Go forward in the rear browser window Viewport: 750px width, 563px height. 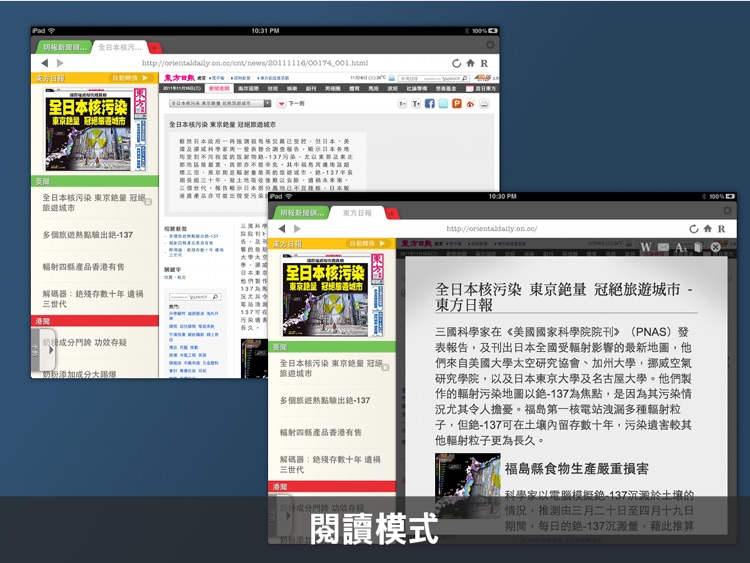point(60,63)
